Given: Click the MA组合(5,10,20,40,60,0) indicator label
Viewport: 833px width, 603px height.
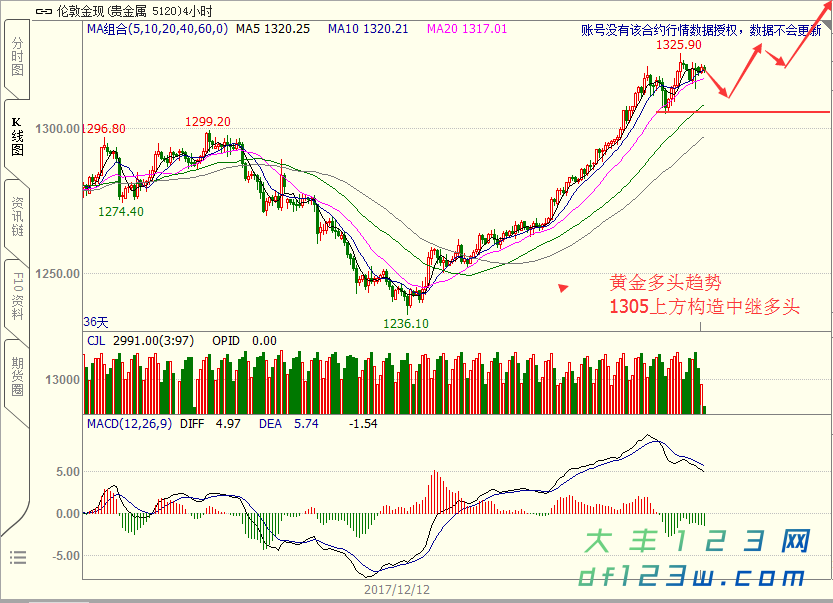Looking at the screenshot, I should [x=157, y=30].
